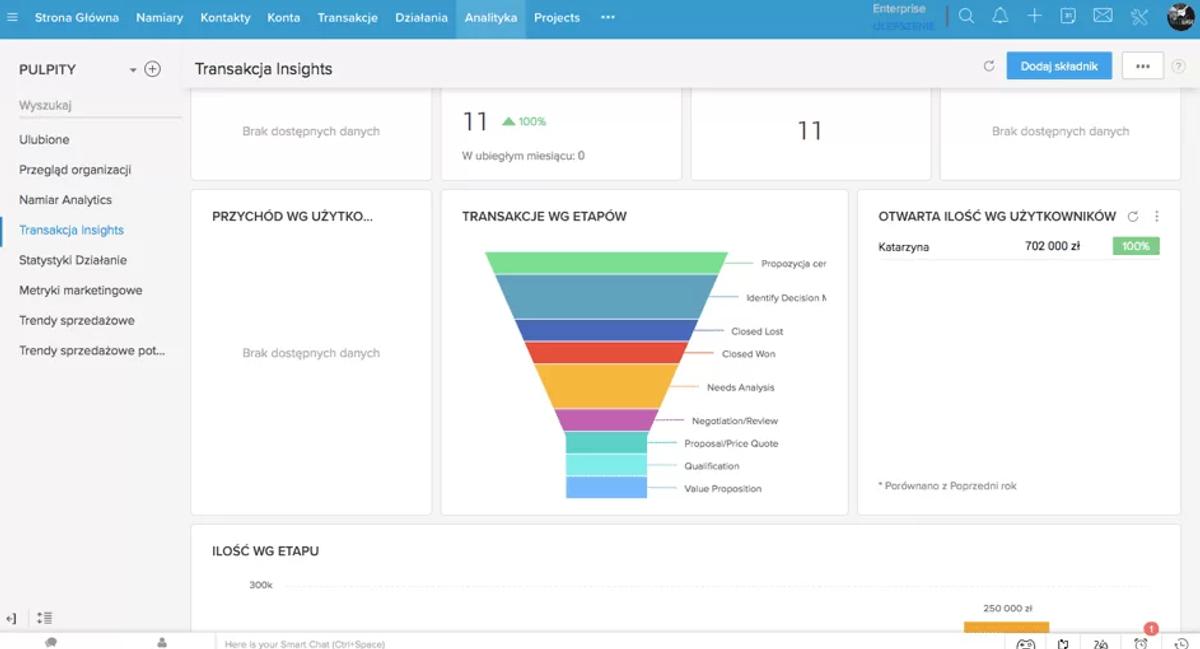Click the plus create-new icon in top bar
This screenshot has width=1200, height=649.
1034,16
